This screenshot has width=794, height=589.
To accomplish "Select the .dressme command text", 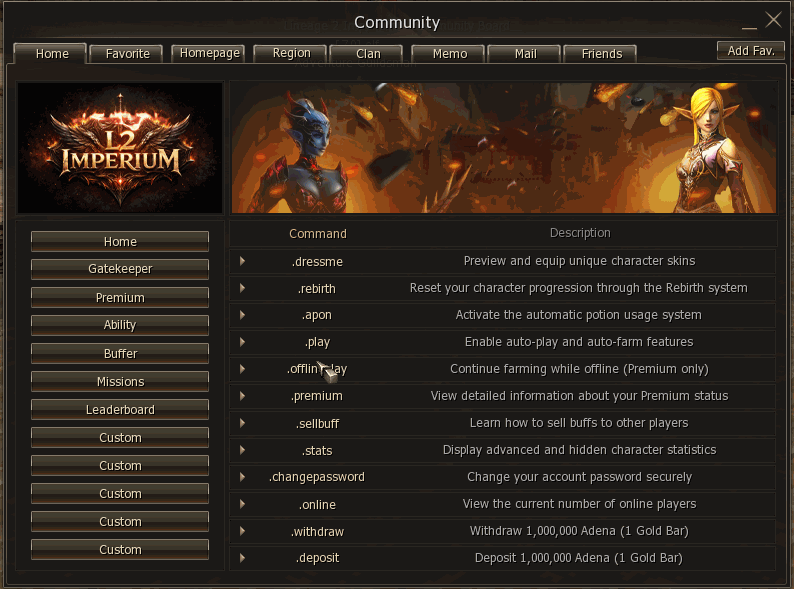I will click(317, 262).
